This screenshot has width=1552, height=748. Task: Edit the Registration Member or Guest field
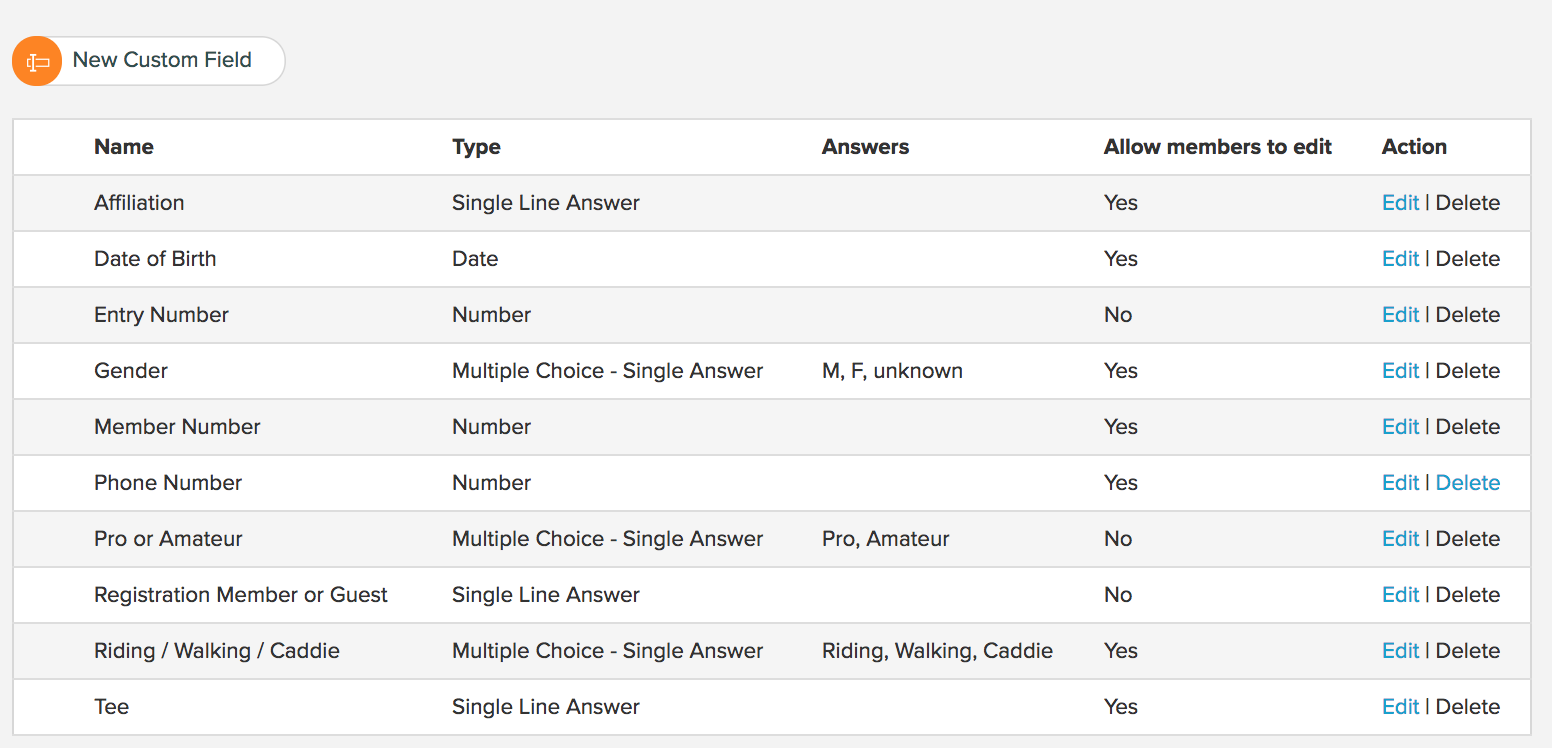[1400, 595]
